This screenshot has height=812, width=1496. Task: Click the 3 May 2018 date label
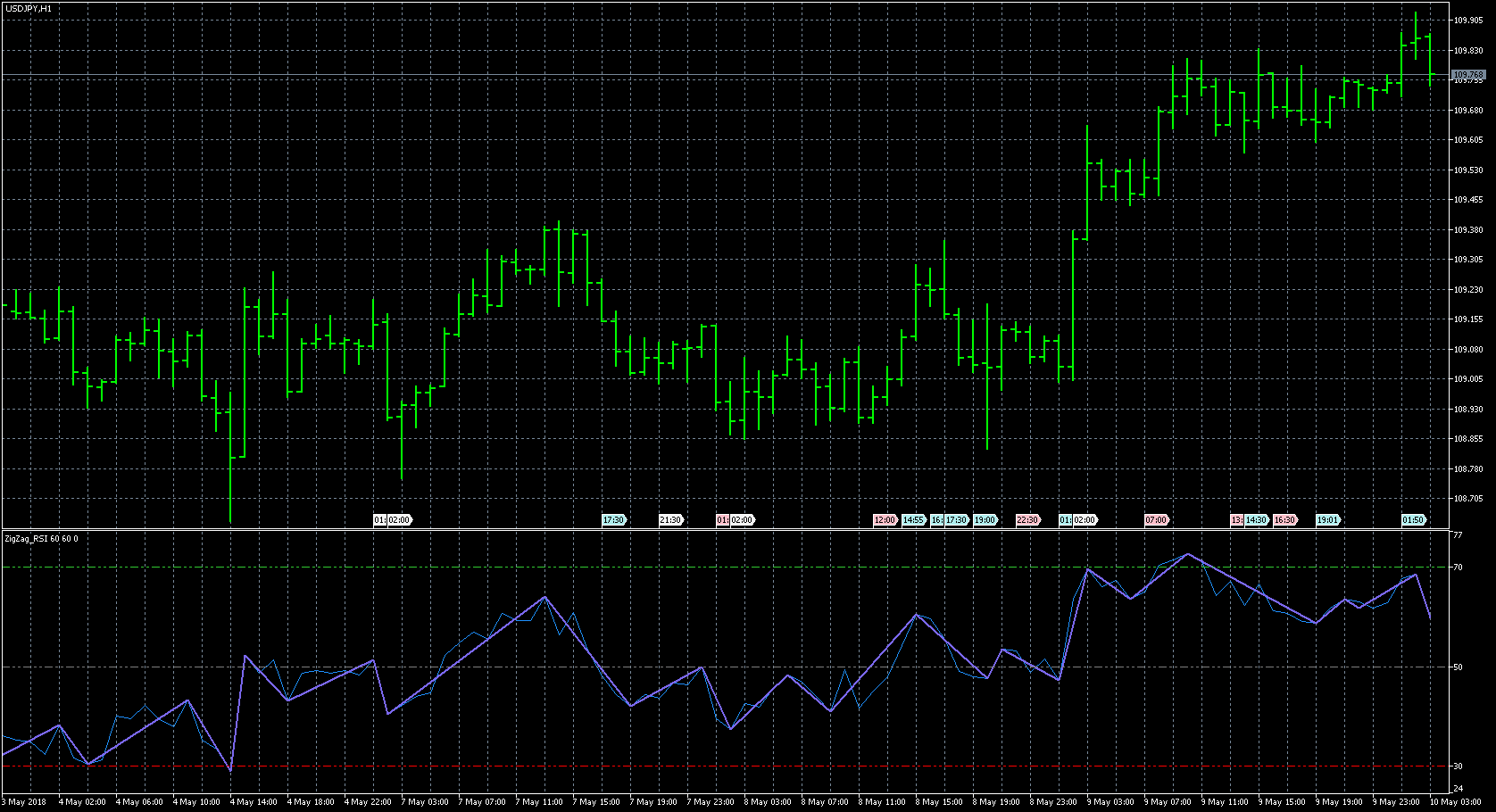tap(24, 802)
